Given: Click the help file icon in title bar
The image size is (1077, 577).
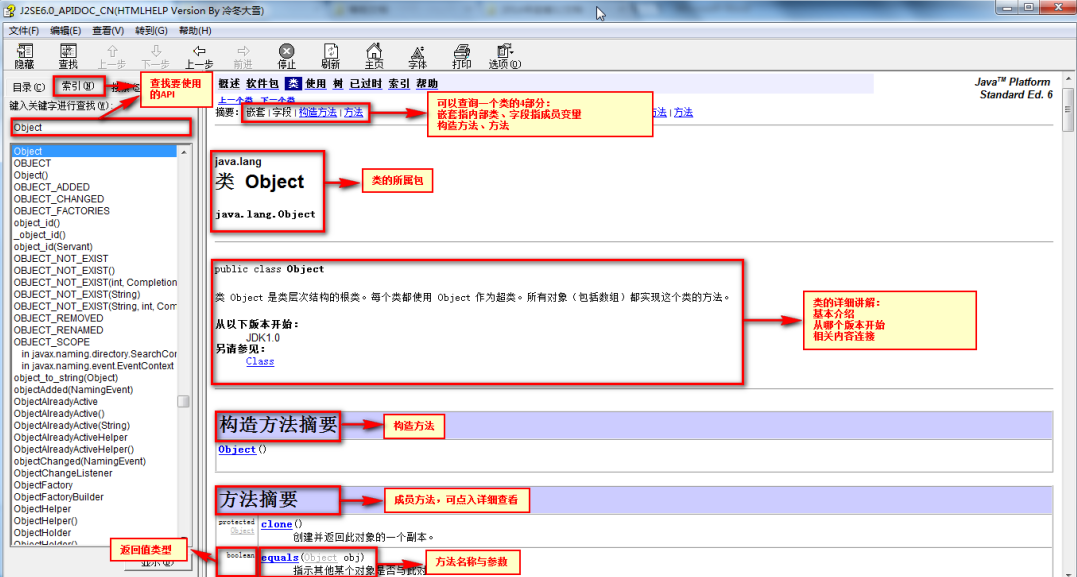Looking at the screenshot, I should (x=10, y=11).
